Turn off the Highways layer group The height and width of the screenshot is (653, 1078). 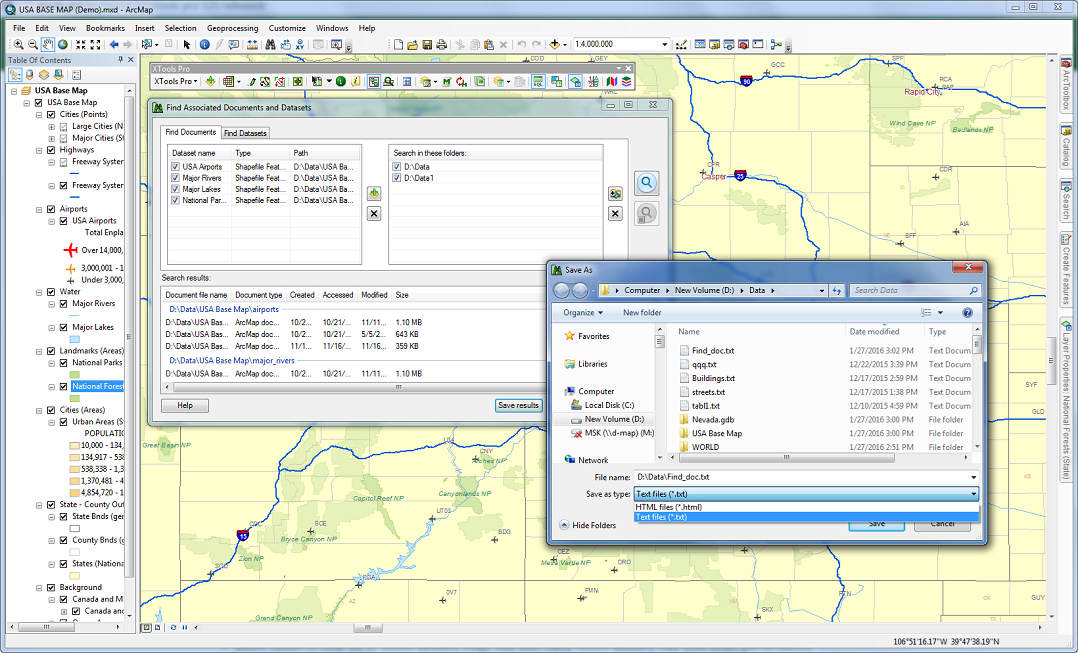coord(51,150)
